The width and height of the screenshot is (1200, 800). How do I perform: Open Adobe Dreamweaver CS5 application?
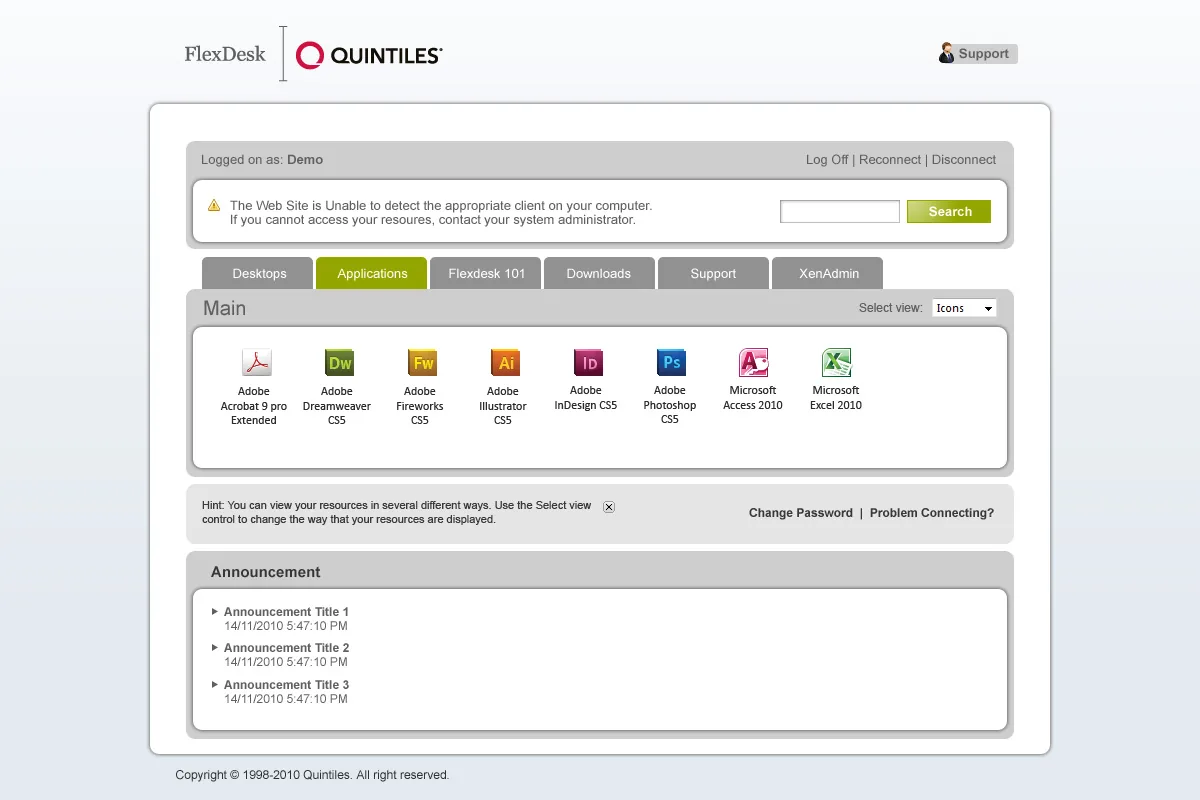click(x=337, y=386)
